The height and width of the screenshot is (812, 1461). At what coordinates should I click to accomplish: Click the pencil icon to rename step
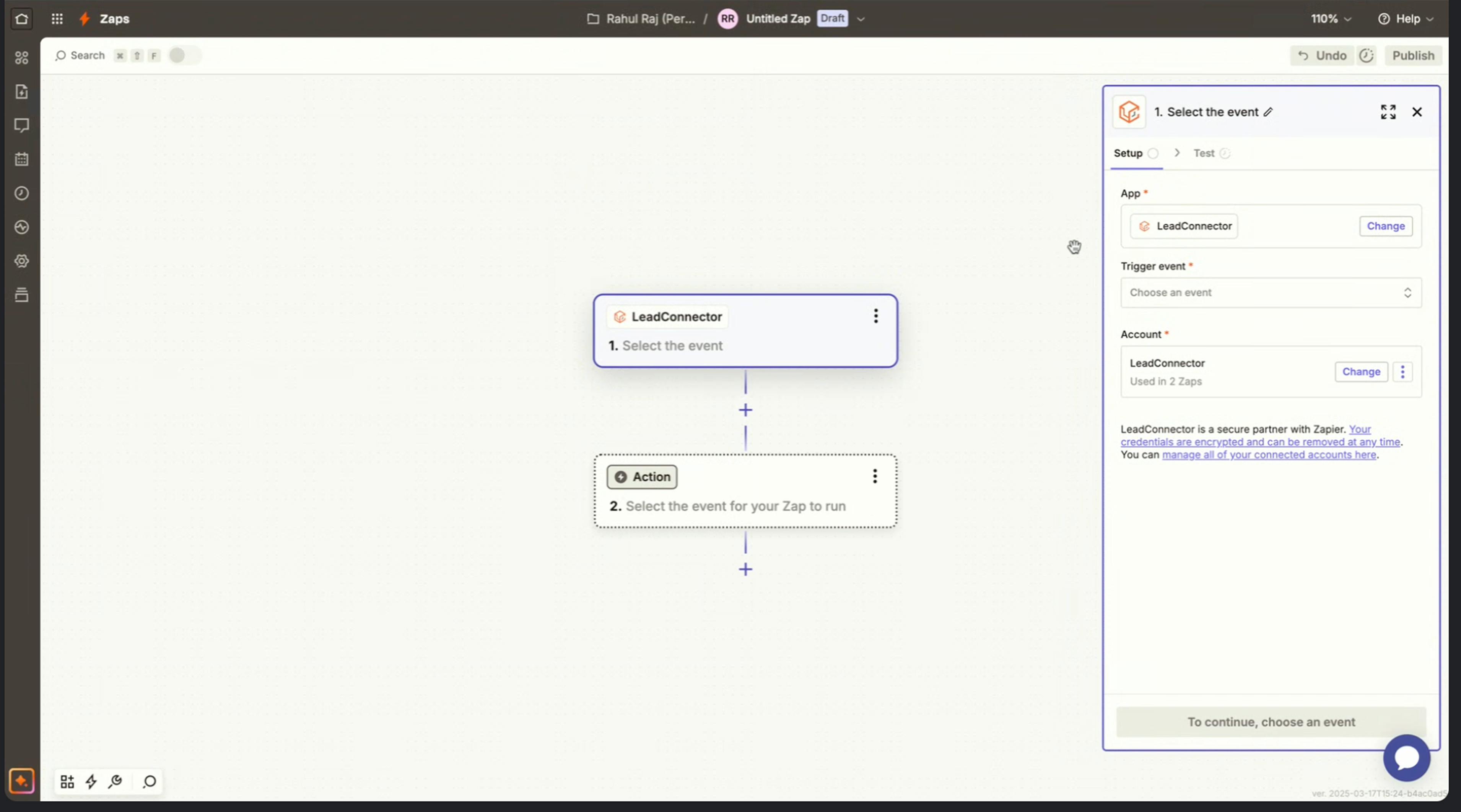(x=1268, y=112)
